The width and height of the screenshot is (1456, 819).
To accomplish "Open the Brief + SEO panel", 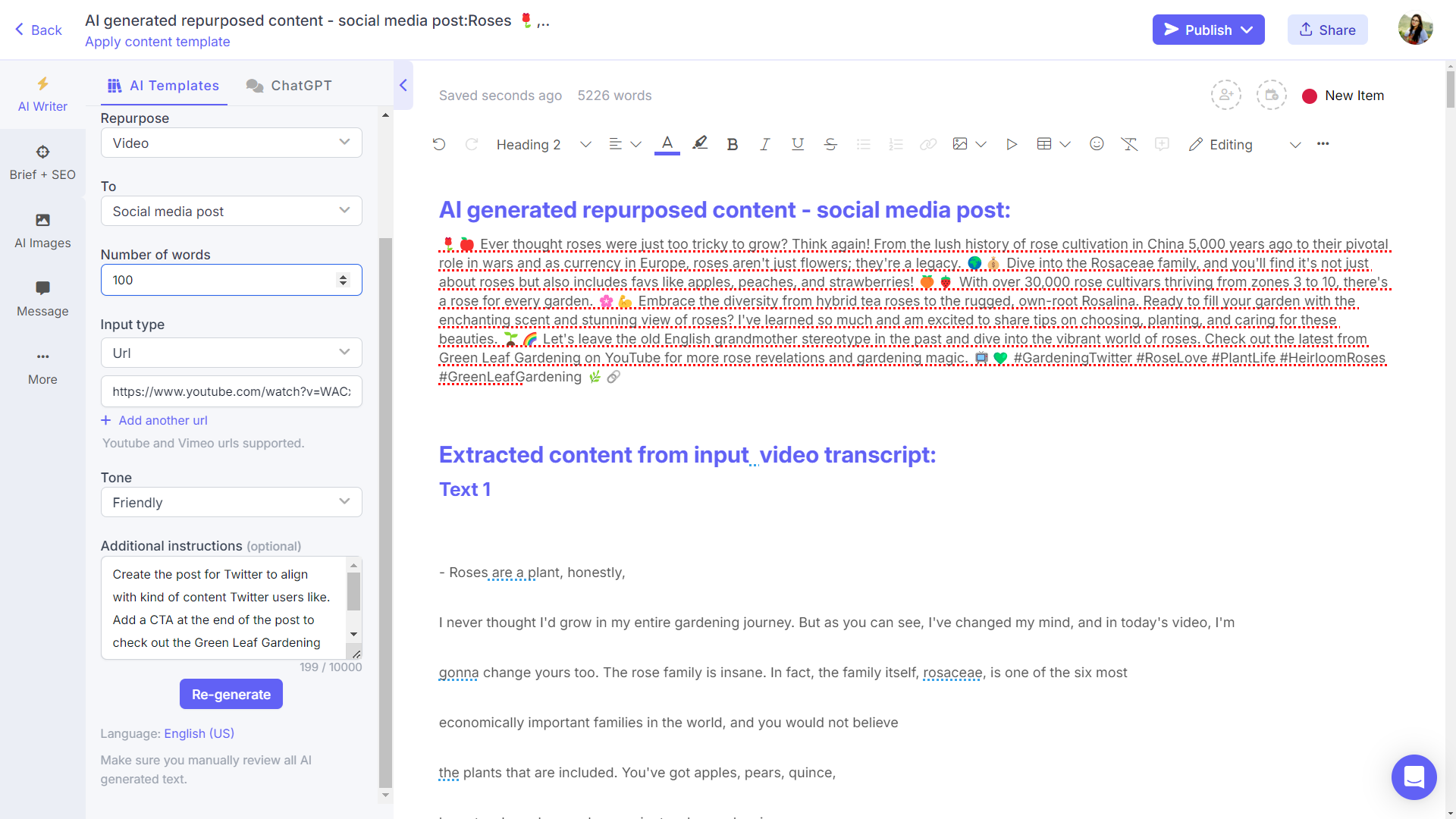I will point(42,162).
